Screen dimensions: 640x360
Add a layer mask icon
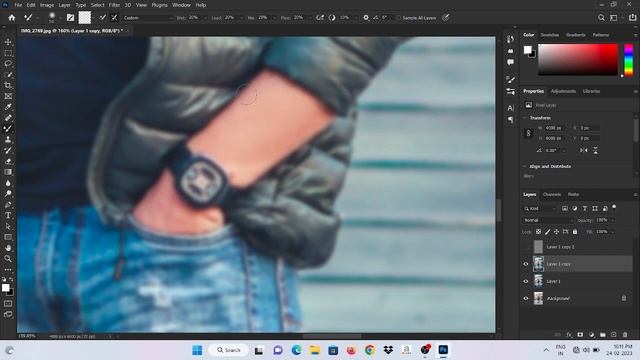pyautogui.click(x=580, y=335)
